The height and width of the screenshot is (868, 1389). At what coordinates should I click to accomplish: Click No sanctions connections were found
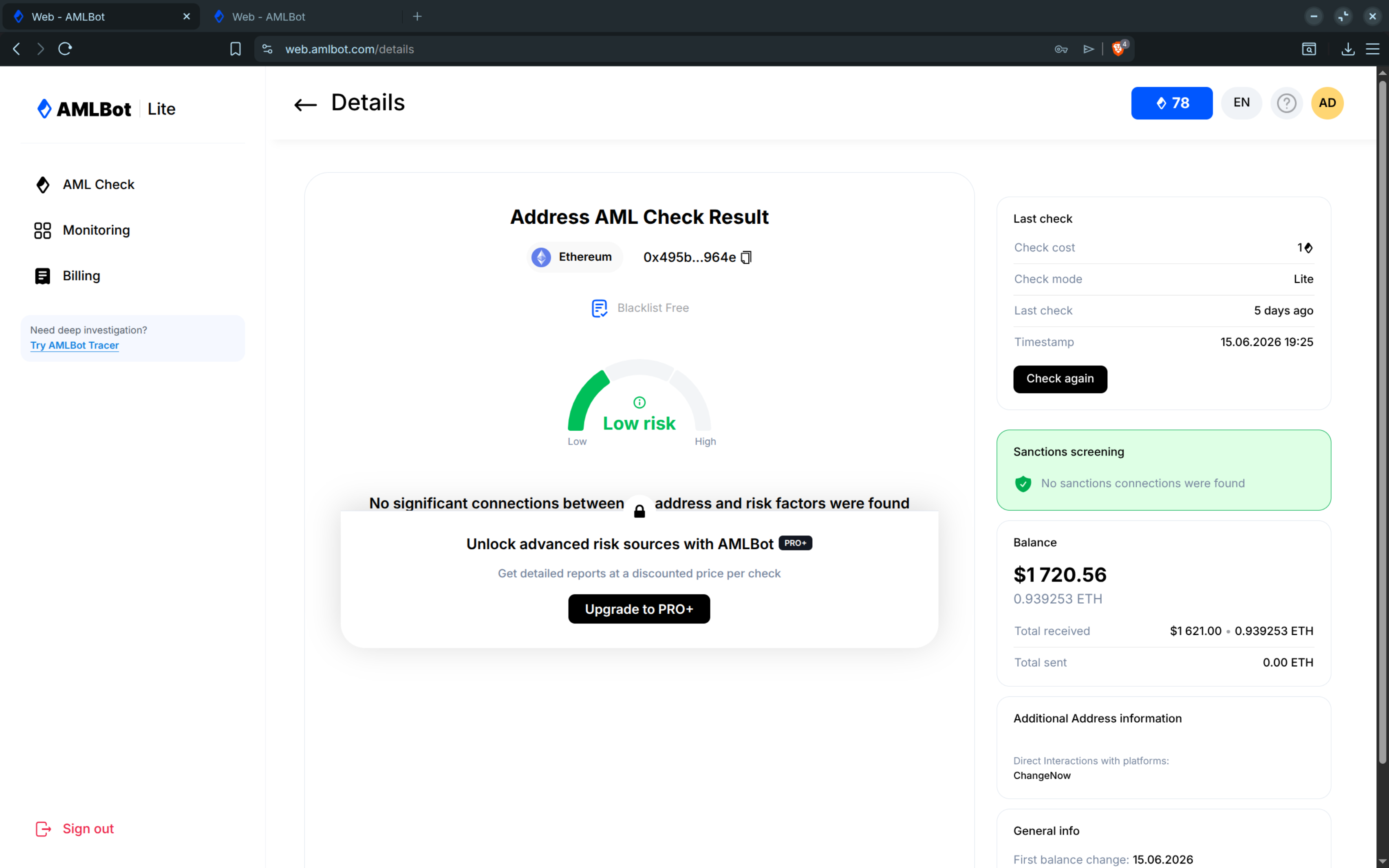1142,483
